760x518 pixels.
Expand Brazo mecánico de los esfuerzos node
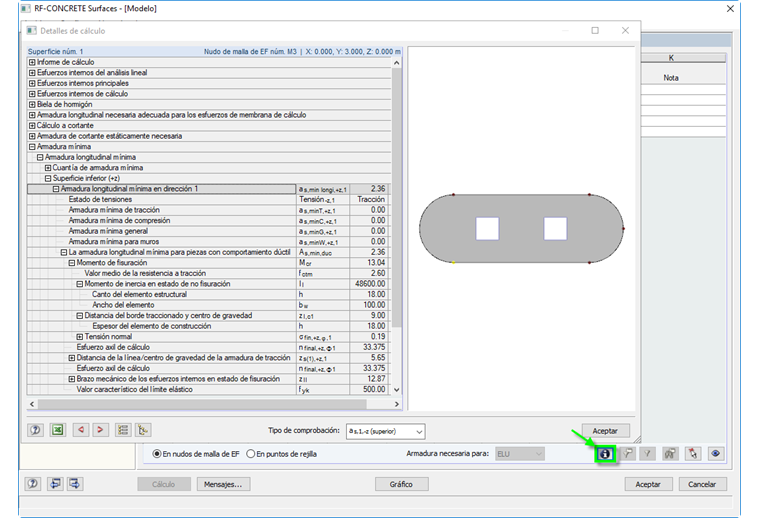point(72,379)
